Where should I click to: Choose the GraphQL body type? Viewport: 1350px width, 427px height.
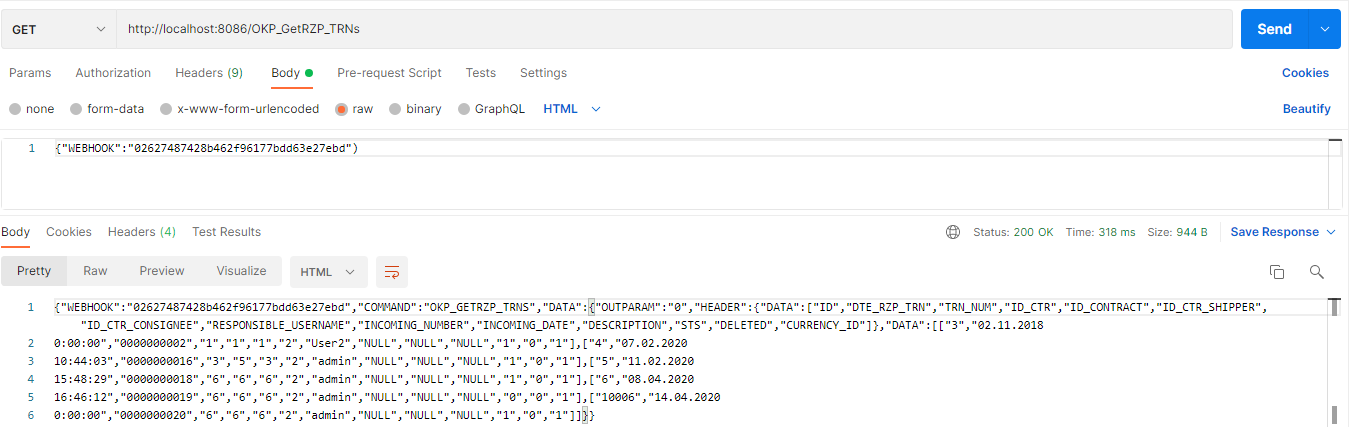click(x=464, y=109)
